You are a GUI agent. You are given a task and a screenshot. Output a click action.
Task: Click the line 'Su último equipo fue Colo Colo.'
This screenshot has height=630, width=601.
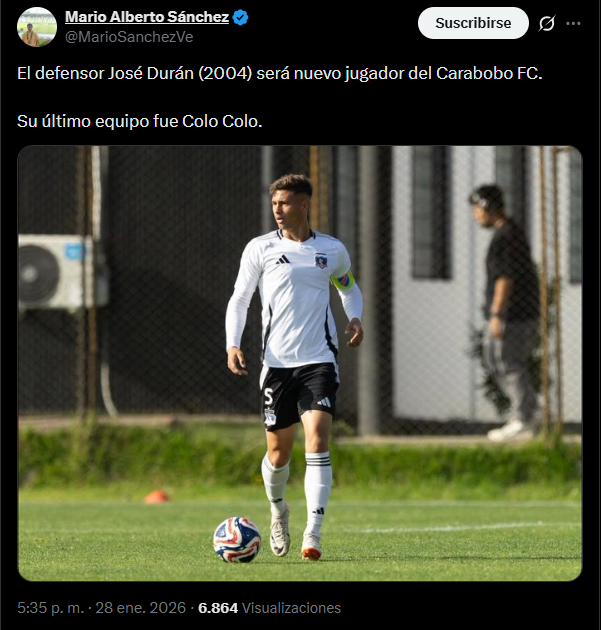tap(140, 121)
